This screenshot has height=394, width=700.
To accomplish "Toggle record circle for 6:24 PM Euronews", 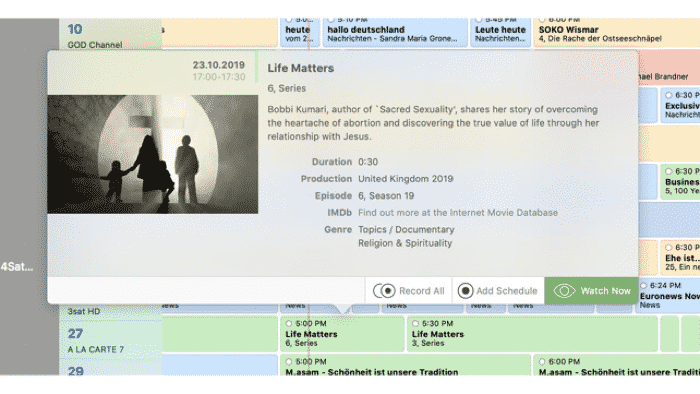I will click(643, 286).
